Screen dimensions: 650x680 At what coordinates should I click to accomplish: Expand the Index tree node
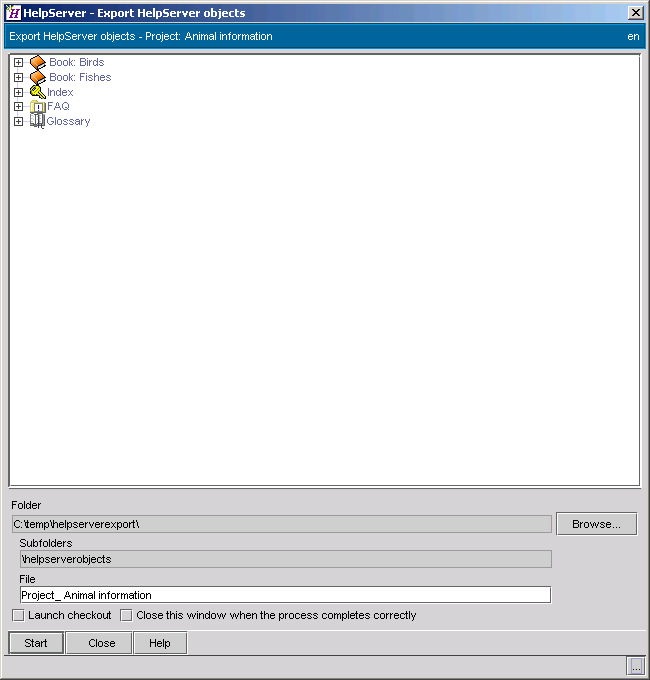18,92
